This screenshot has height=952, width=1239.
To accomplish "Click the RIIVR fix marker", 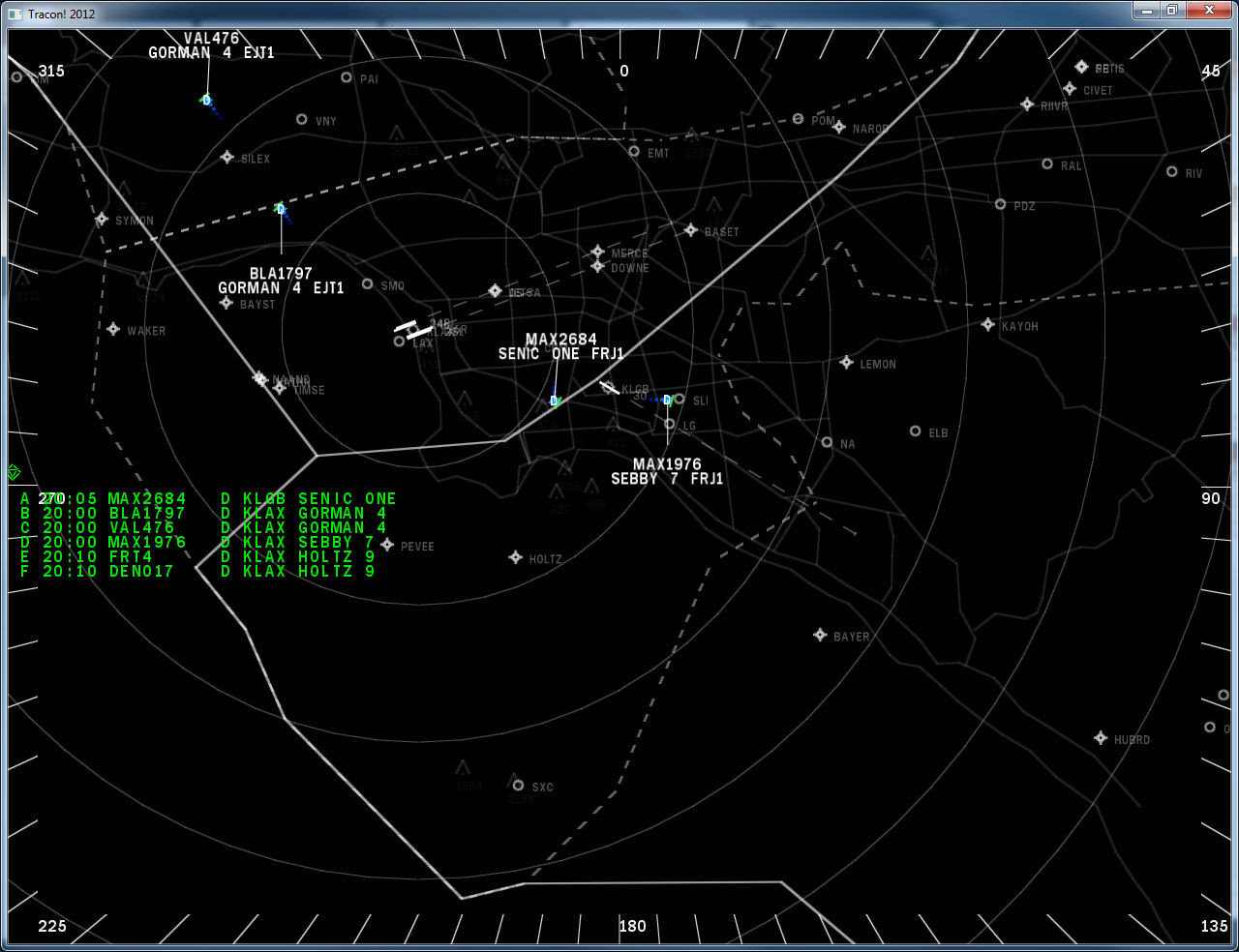I will (x=1027, y=104).
